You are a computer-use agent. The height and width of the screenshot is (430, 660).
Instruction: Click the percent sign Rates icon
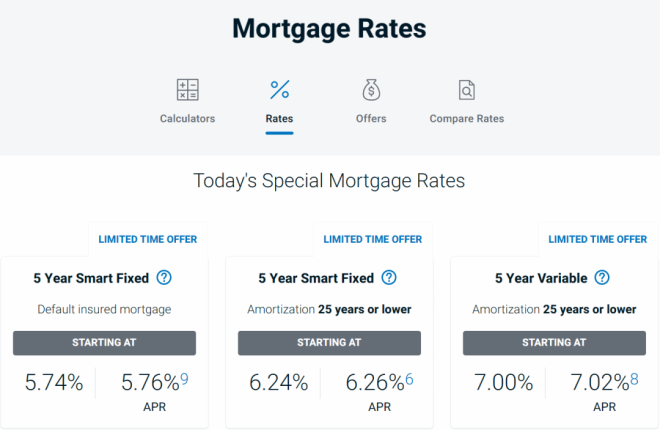click(279, 90)
